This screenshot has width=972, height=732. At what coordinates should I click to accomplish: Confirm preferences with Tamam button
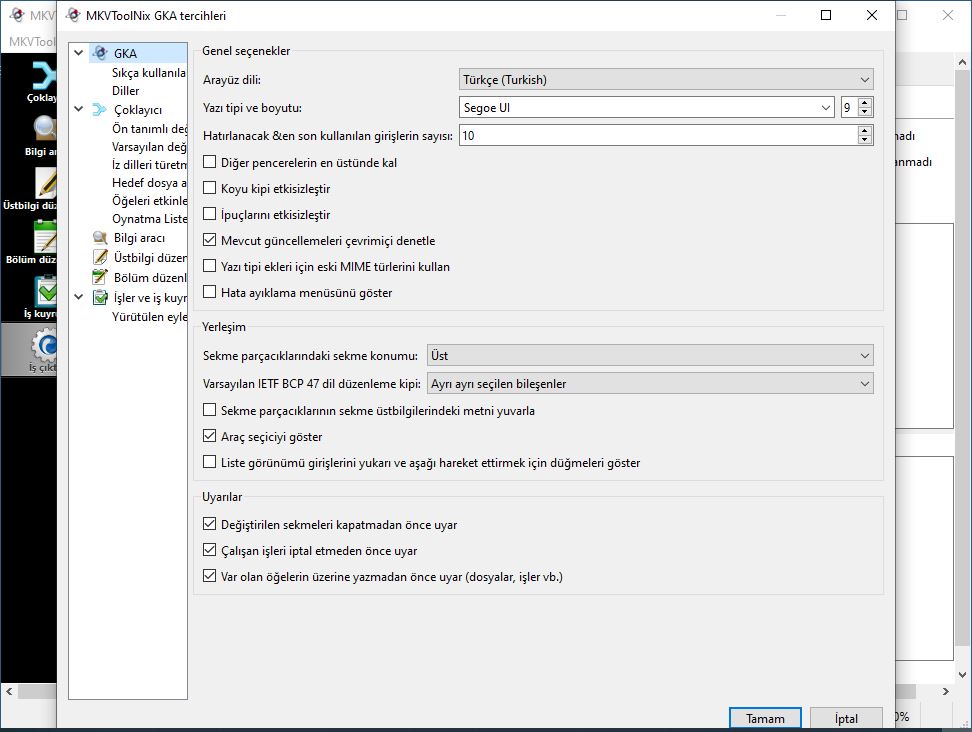coord(765,718)
